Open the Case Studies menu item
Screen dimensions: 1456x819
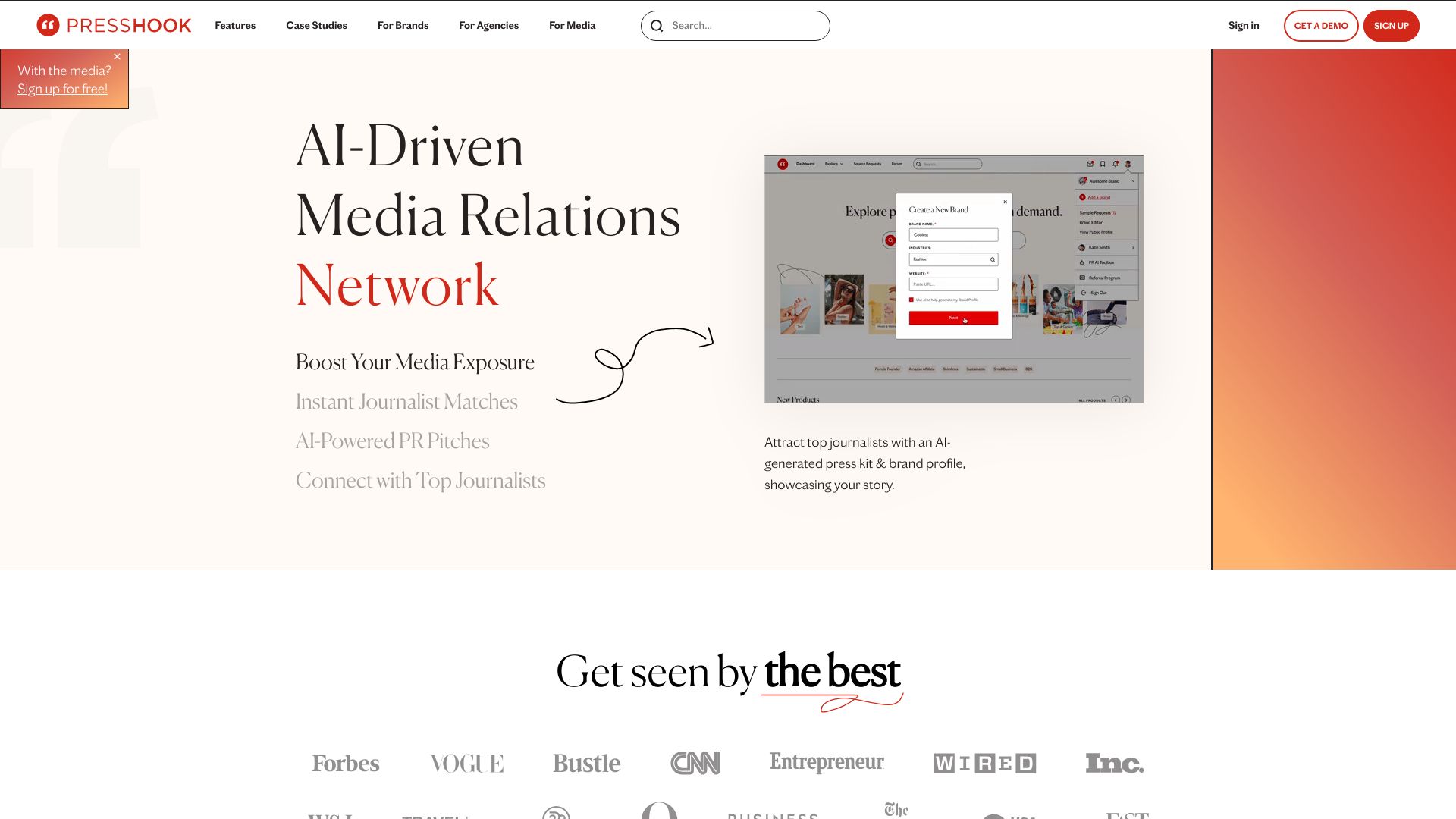[316, 25]
